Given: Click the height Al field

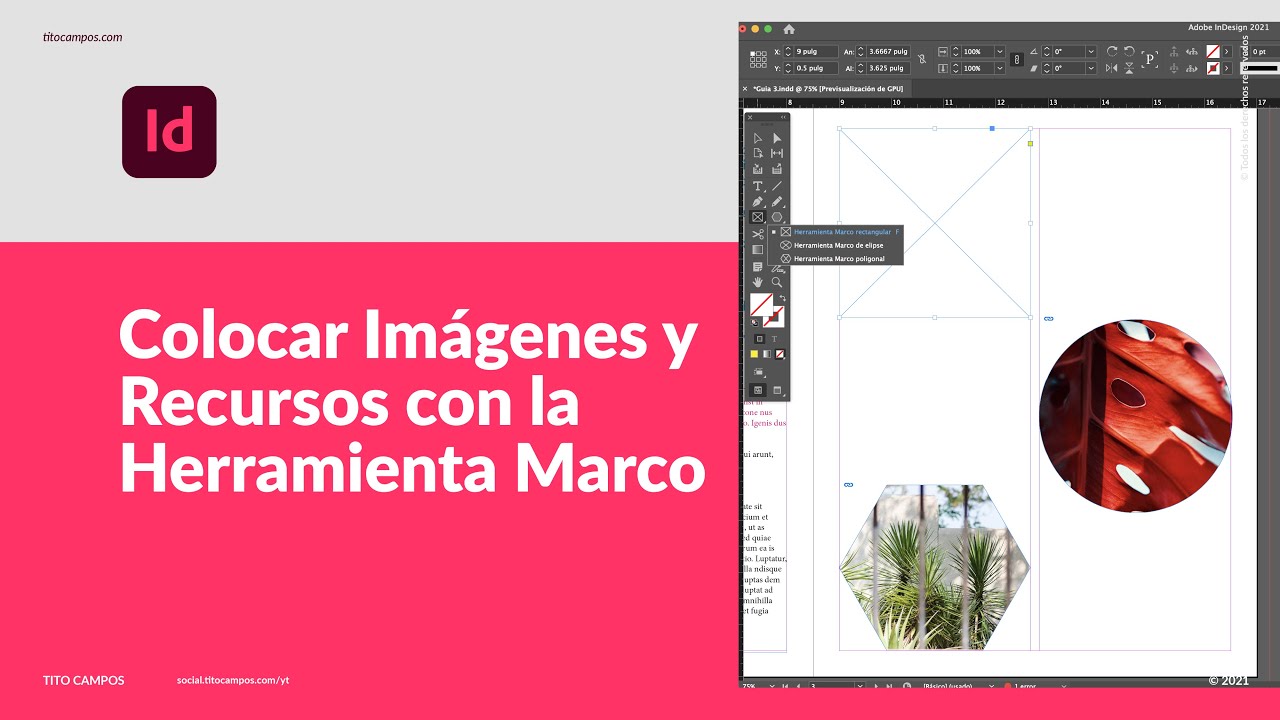Looking at the screenshot, I should (x=888, y=68).
